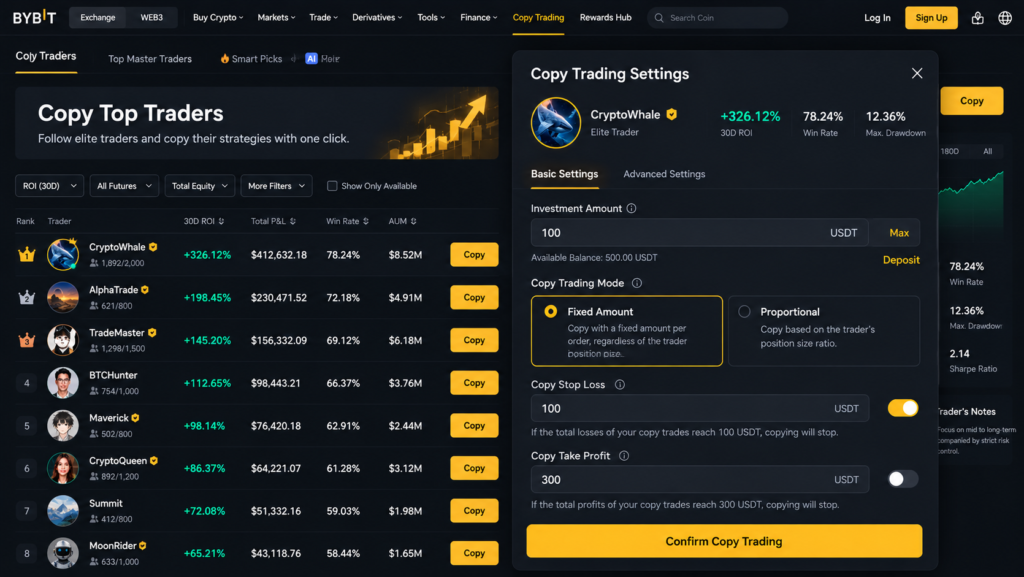Screen dimensions: 1024x577
Task: Open the Top Master Traders tab
Action: 150,59
